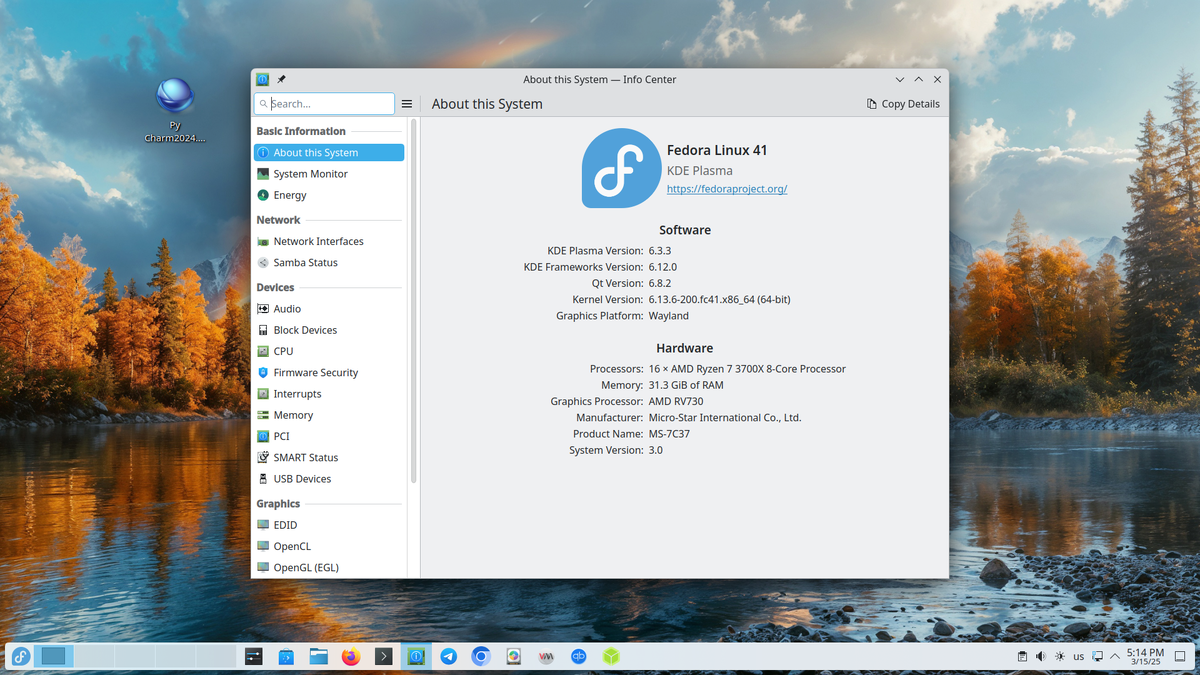Open the PyCharm desktop shortcut
Image resolution: width=1200 pixels, height=675 pixels.
(175, 110)
